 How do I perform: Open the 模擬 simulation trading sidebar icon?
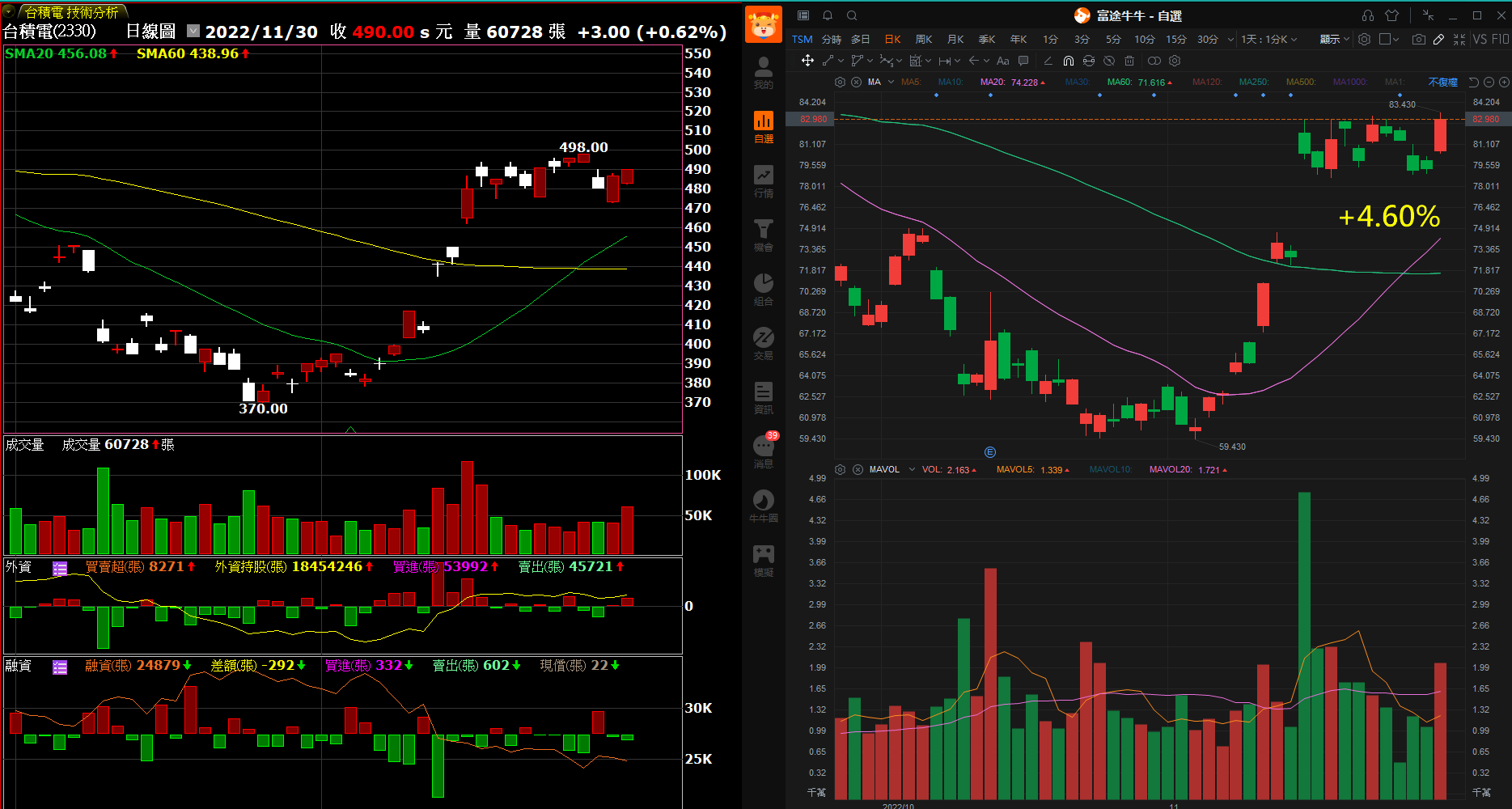click(x=763, y=561)
